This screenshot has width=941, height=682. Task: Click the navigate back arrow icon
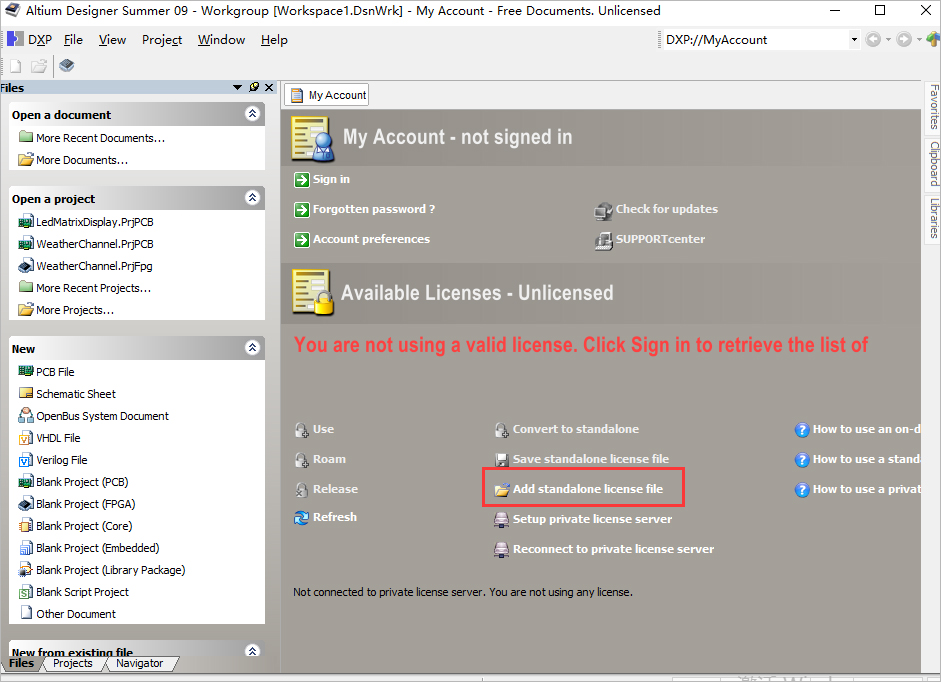coord(873,40)
